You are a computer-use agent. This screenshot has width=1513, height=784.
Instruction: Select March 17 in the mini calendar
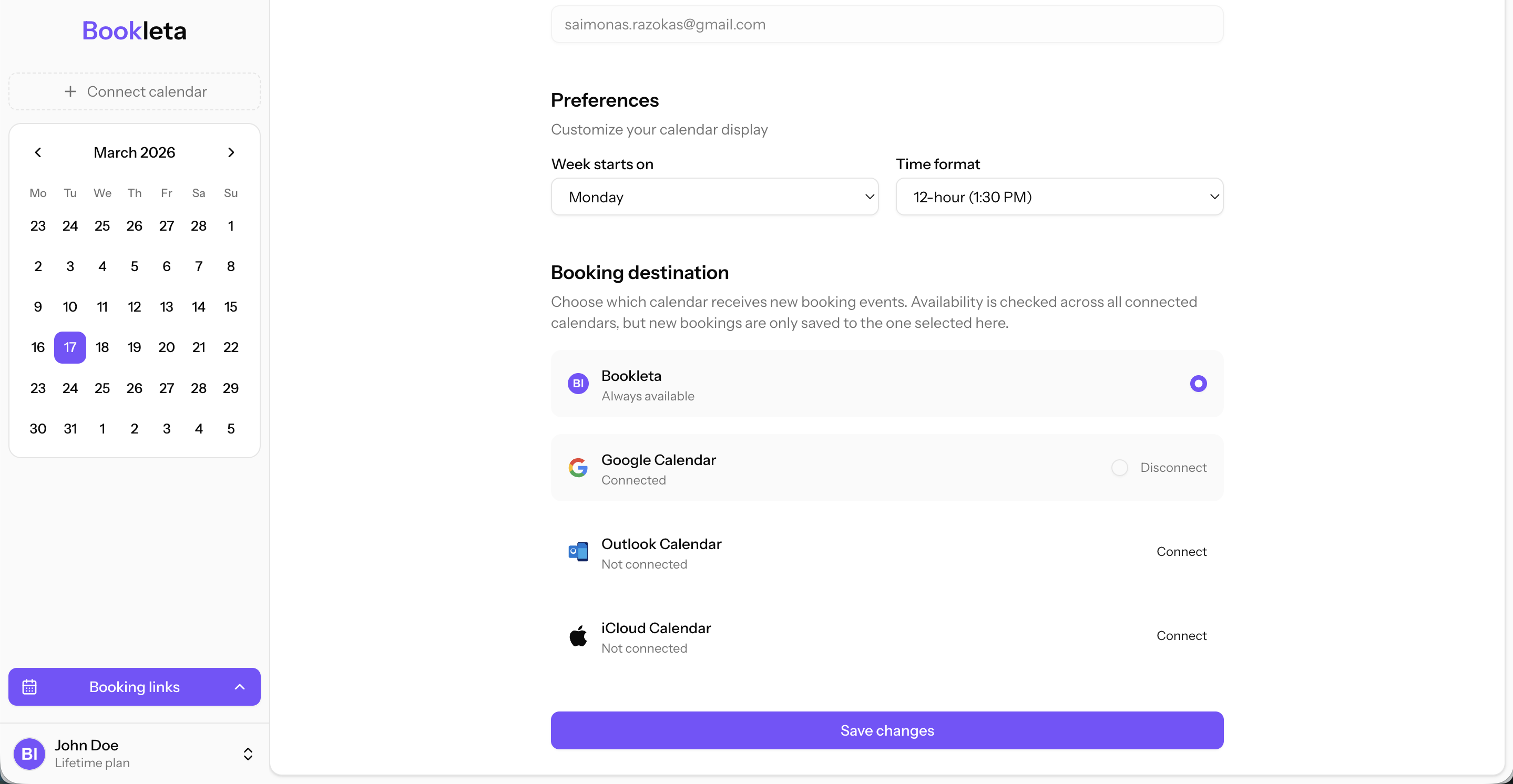pyautogui.click(x=70, y=347)
